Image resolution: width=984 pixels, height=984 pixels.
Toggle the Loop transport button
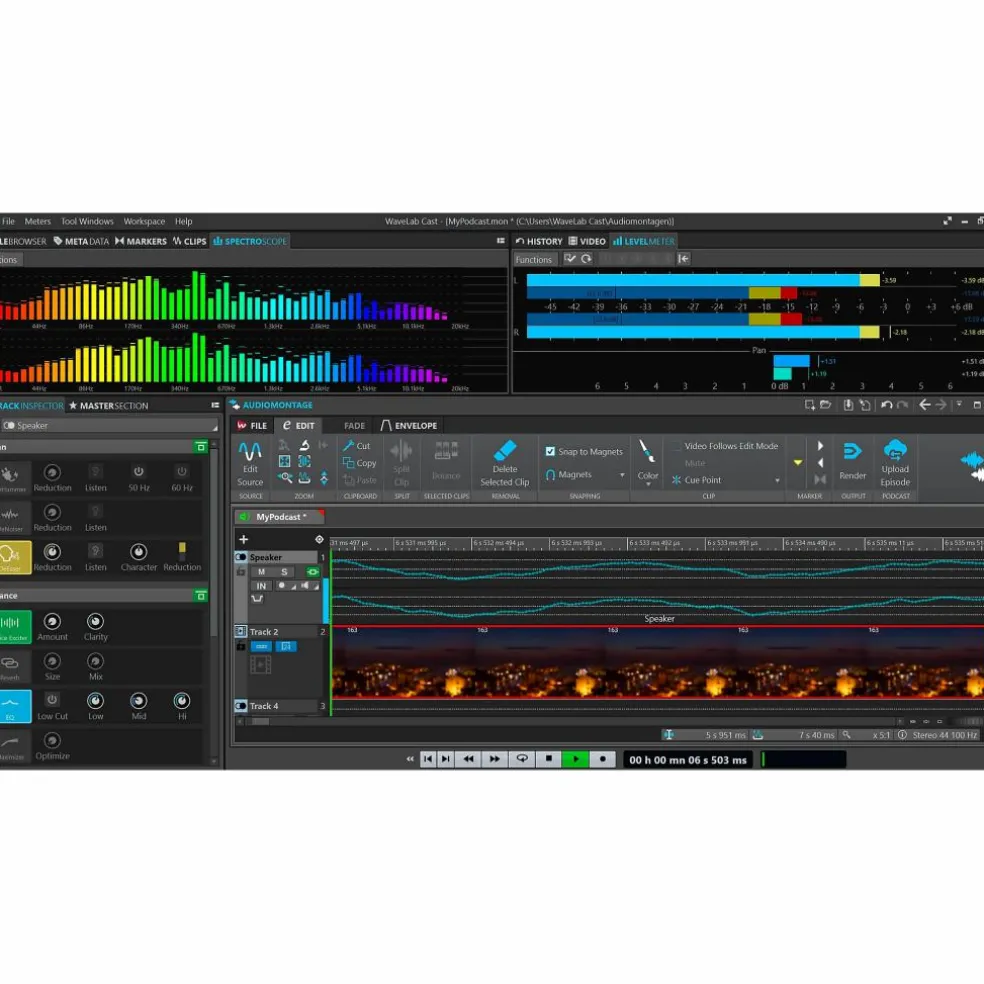[521, 759]
